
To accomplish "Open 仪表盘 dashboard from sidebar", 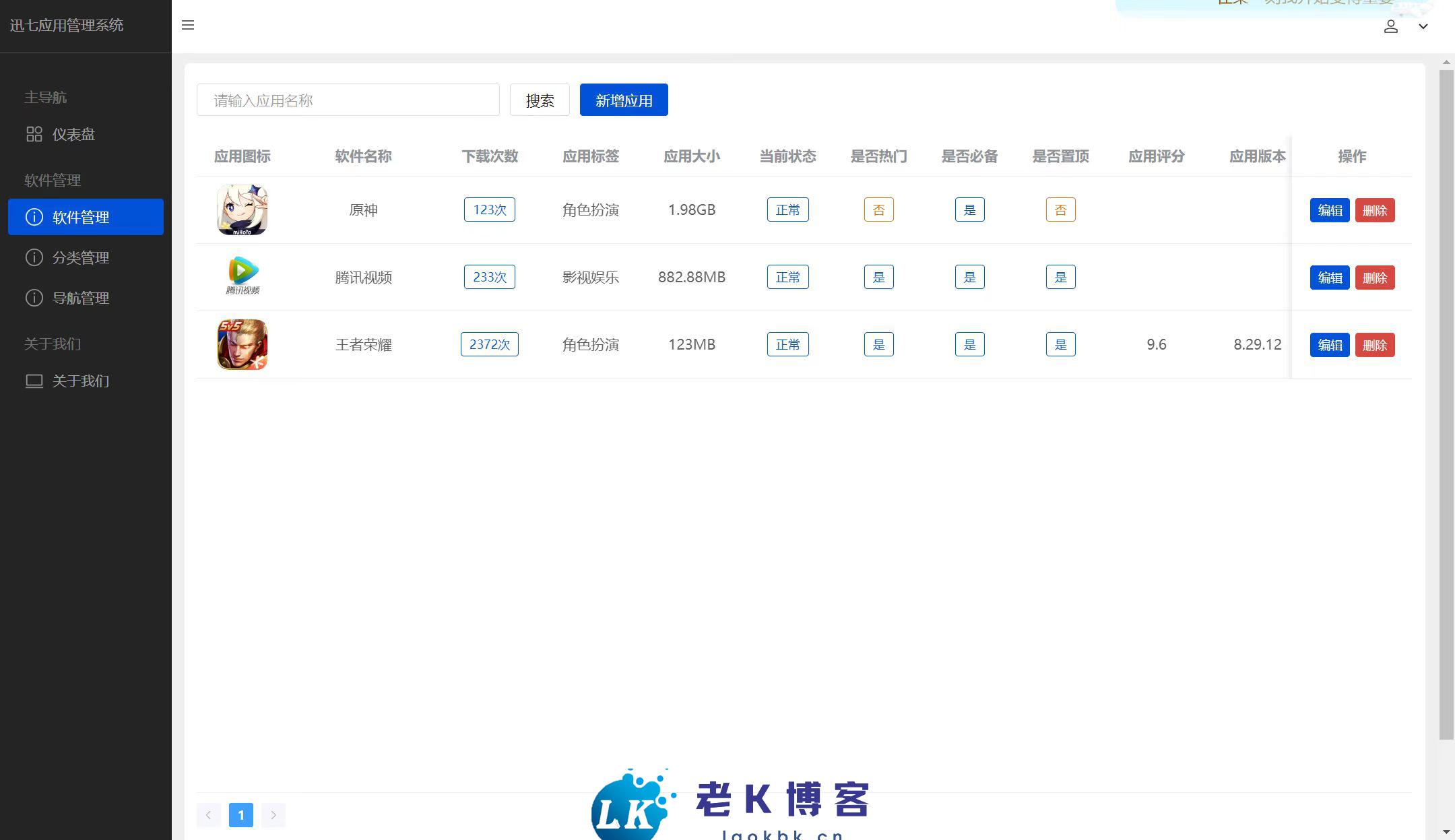I will pos(73,135).
